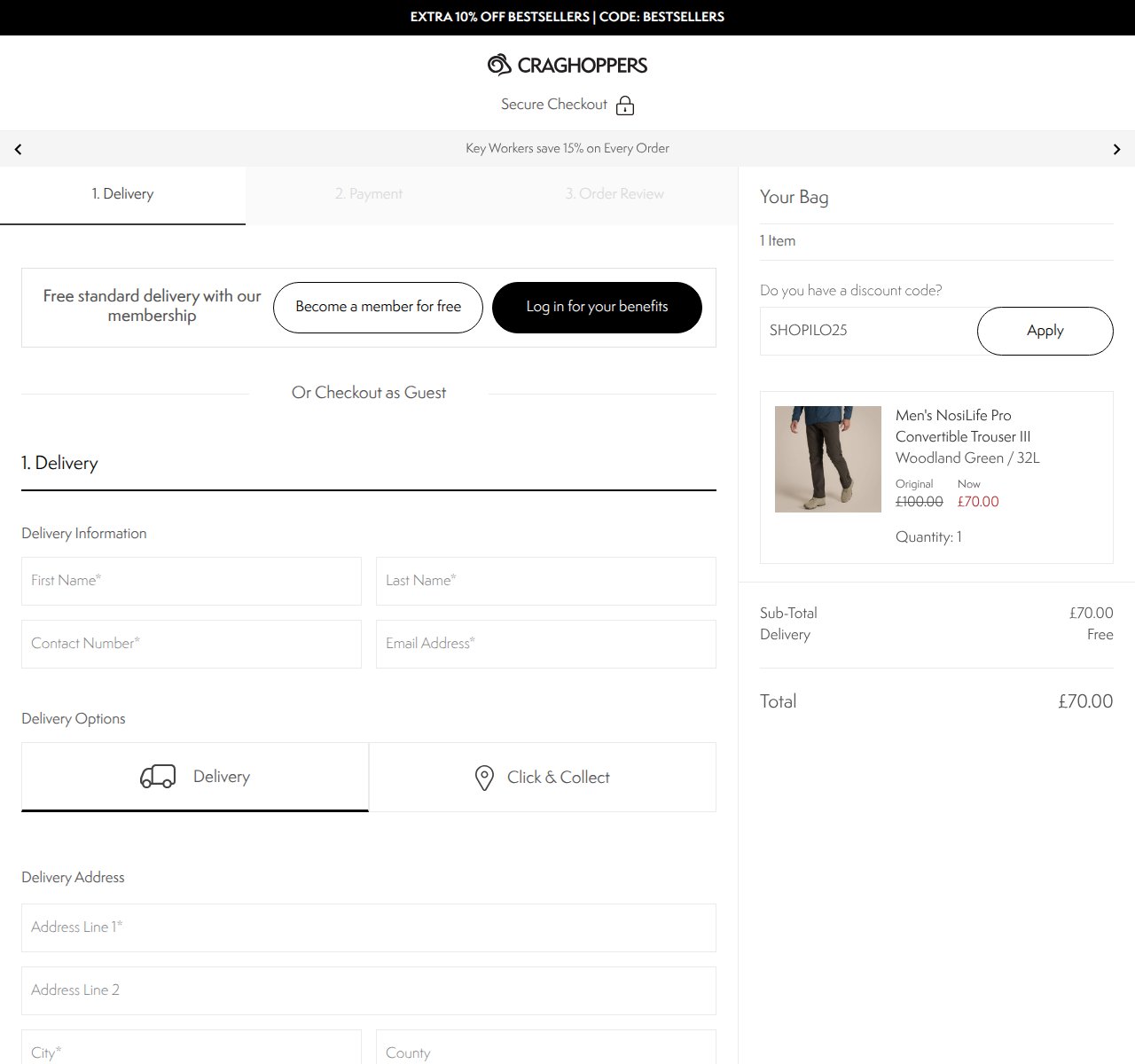Click Or Checkout as Guest text

369,393
